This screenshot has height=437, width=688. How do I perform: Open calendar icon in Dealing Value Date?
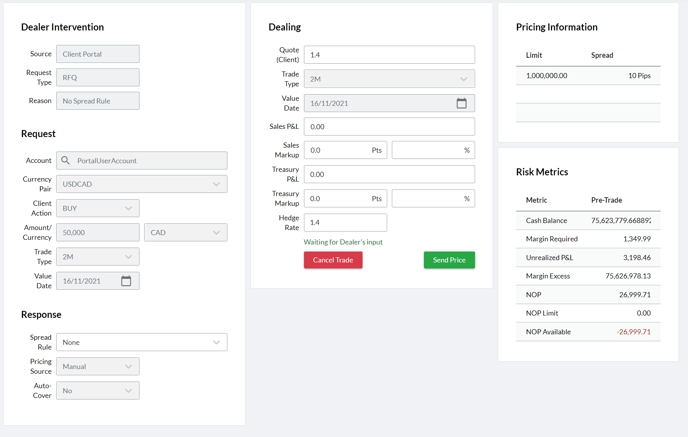coord(461,103)
